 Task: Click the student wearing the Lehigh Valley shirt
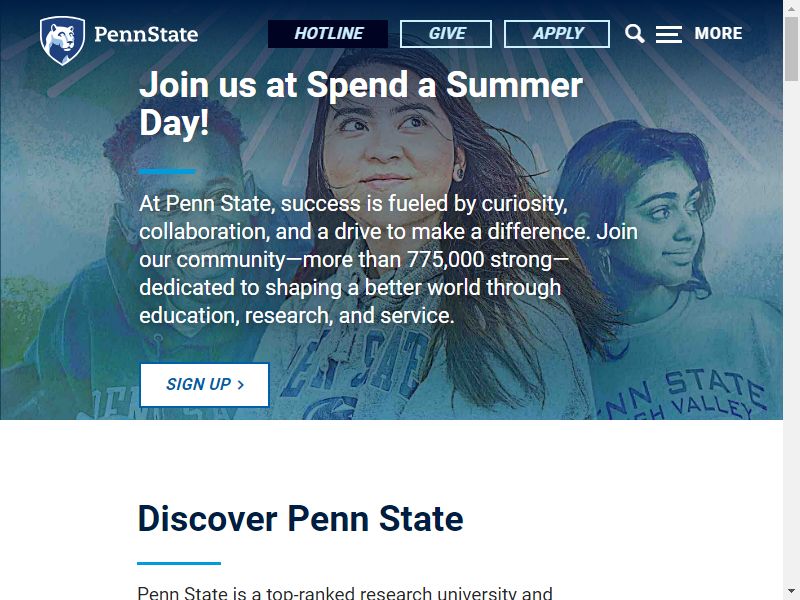tap(679, 270)
